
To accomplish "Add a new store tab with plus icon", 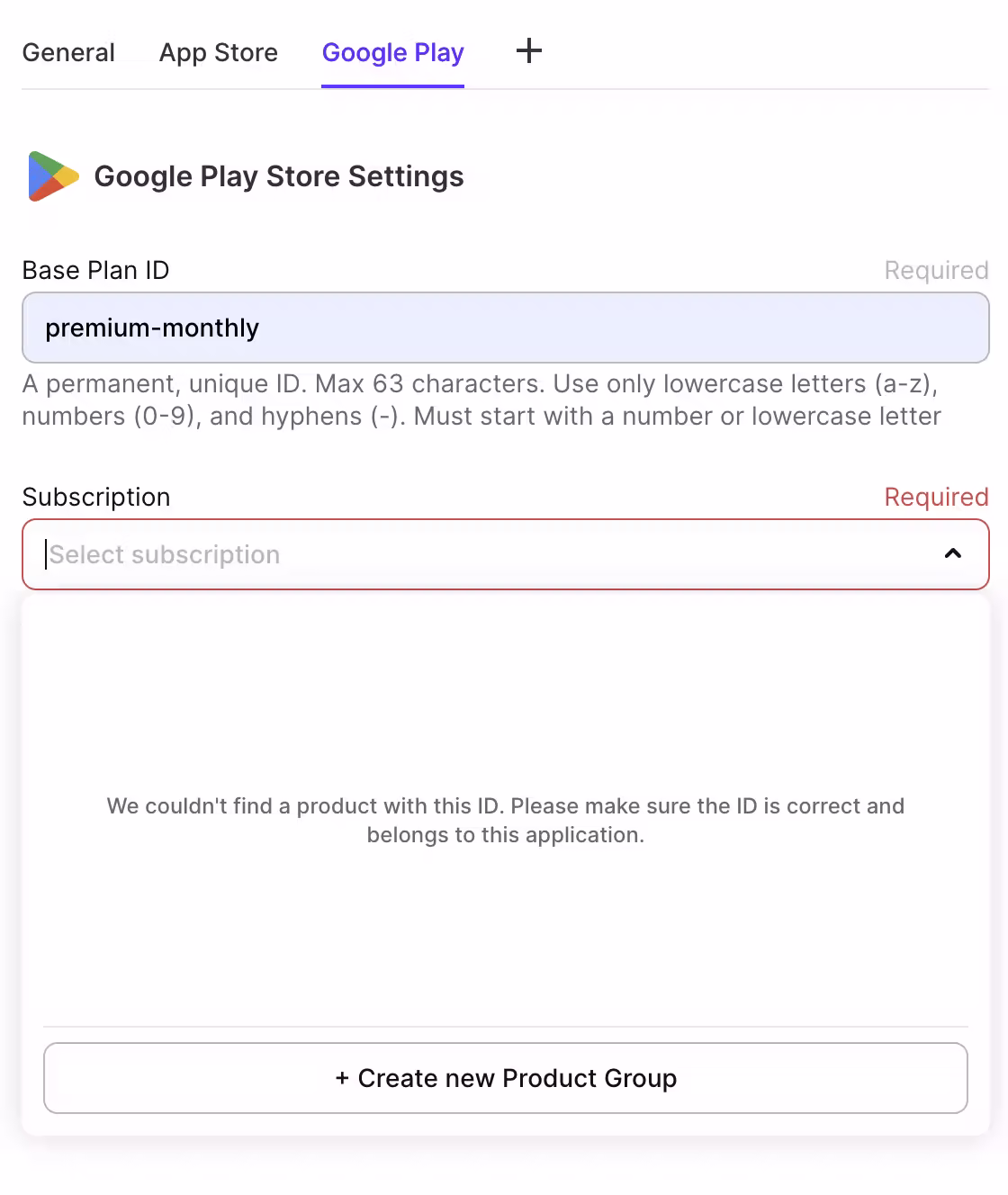I will [x=529, y=50].
